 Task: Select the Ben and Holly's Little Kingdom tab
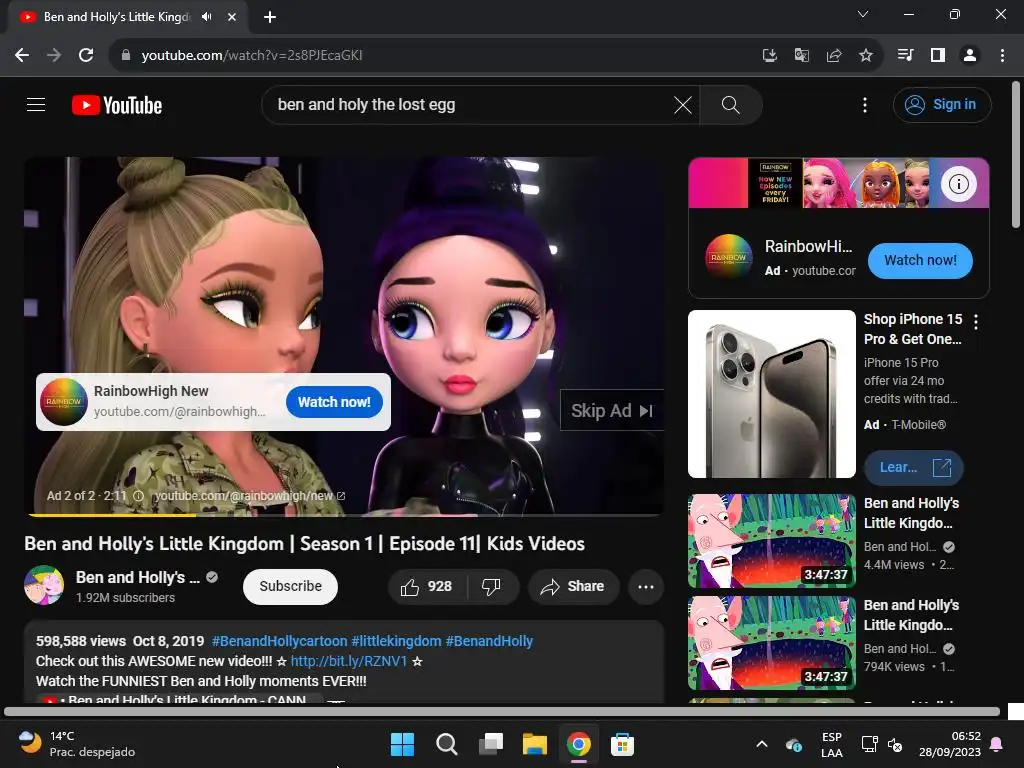(116, 17)
